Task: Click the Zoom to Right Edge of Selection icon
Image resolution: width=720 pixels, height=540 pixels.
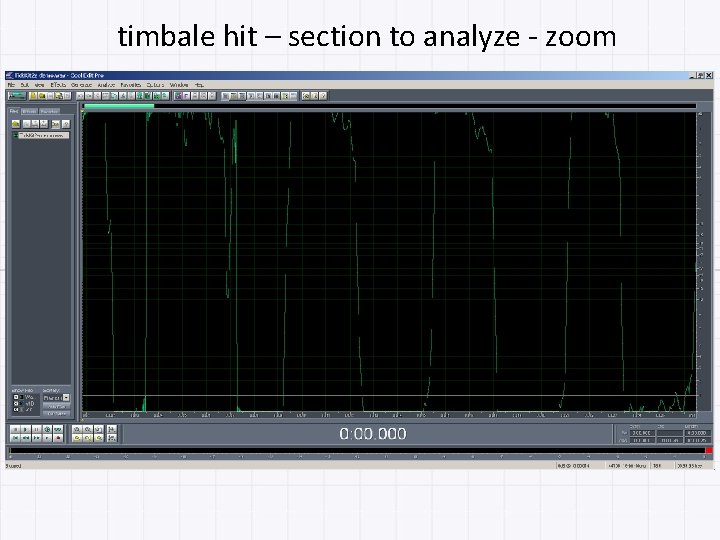Action: coord(99,438)
